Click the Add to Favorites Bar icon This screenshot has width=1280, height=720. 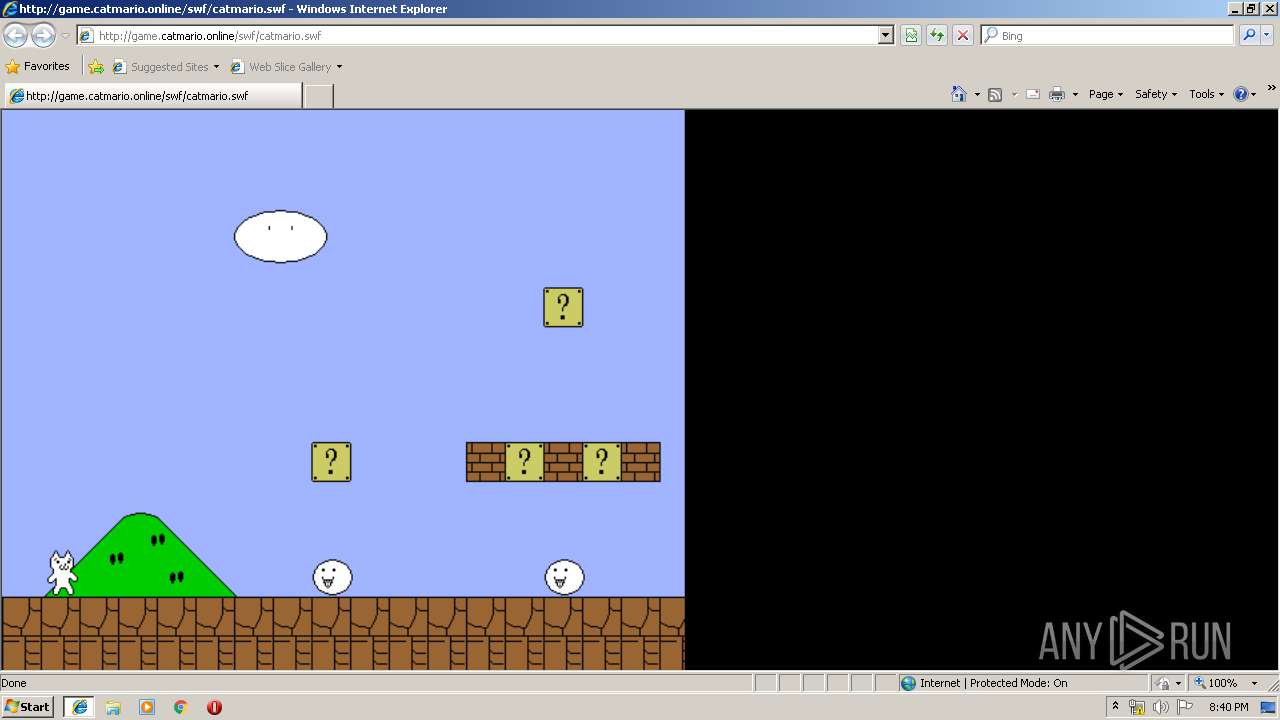coord(96,67)
